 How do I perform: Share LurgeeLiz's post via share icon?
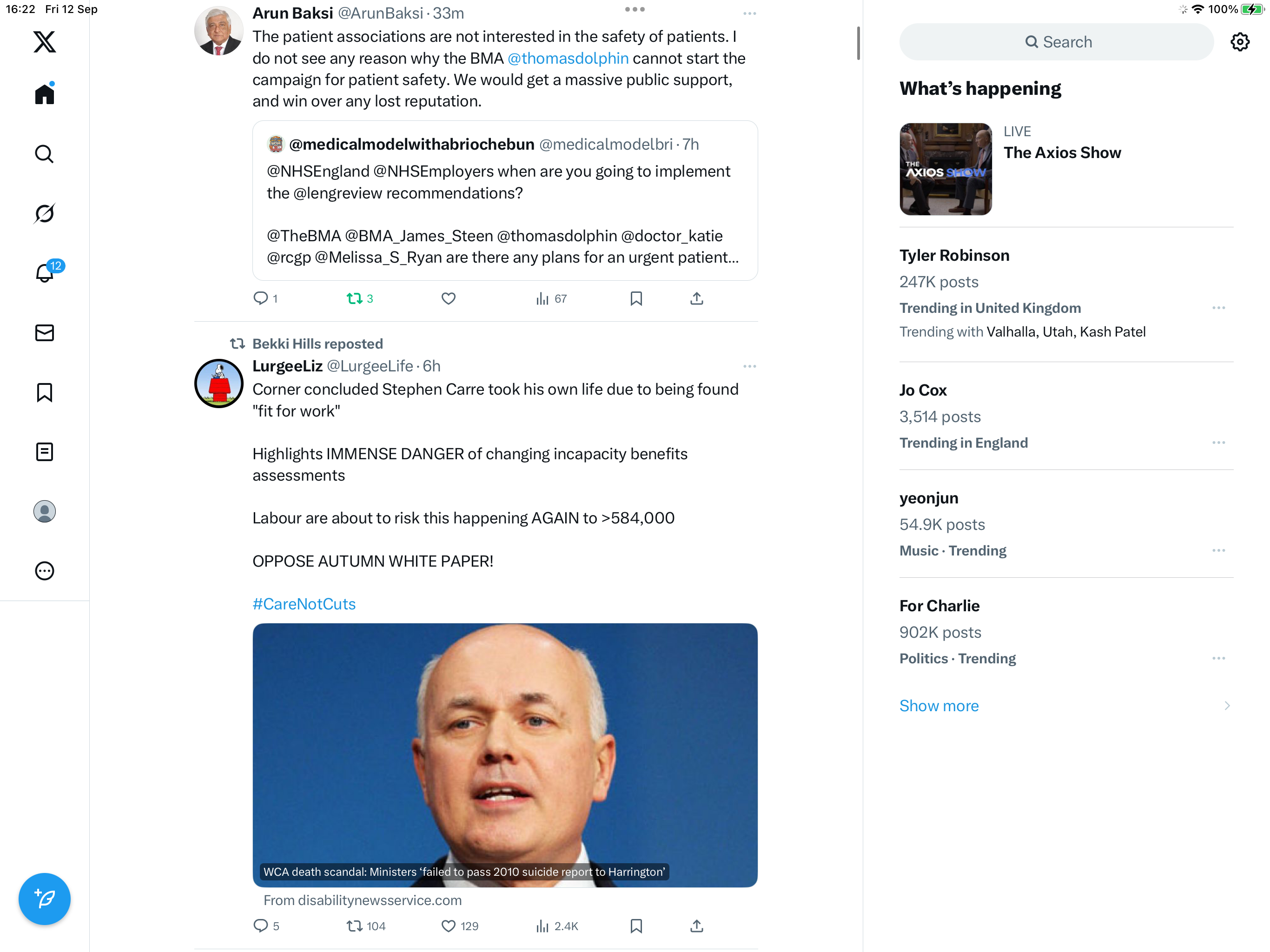pyautogui.click(x=696, y=926)
